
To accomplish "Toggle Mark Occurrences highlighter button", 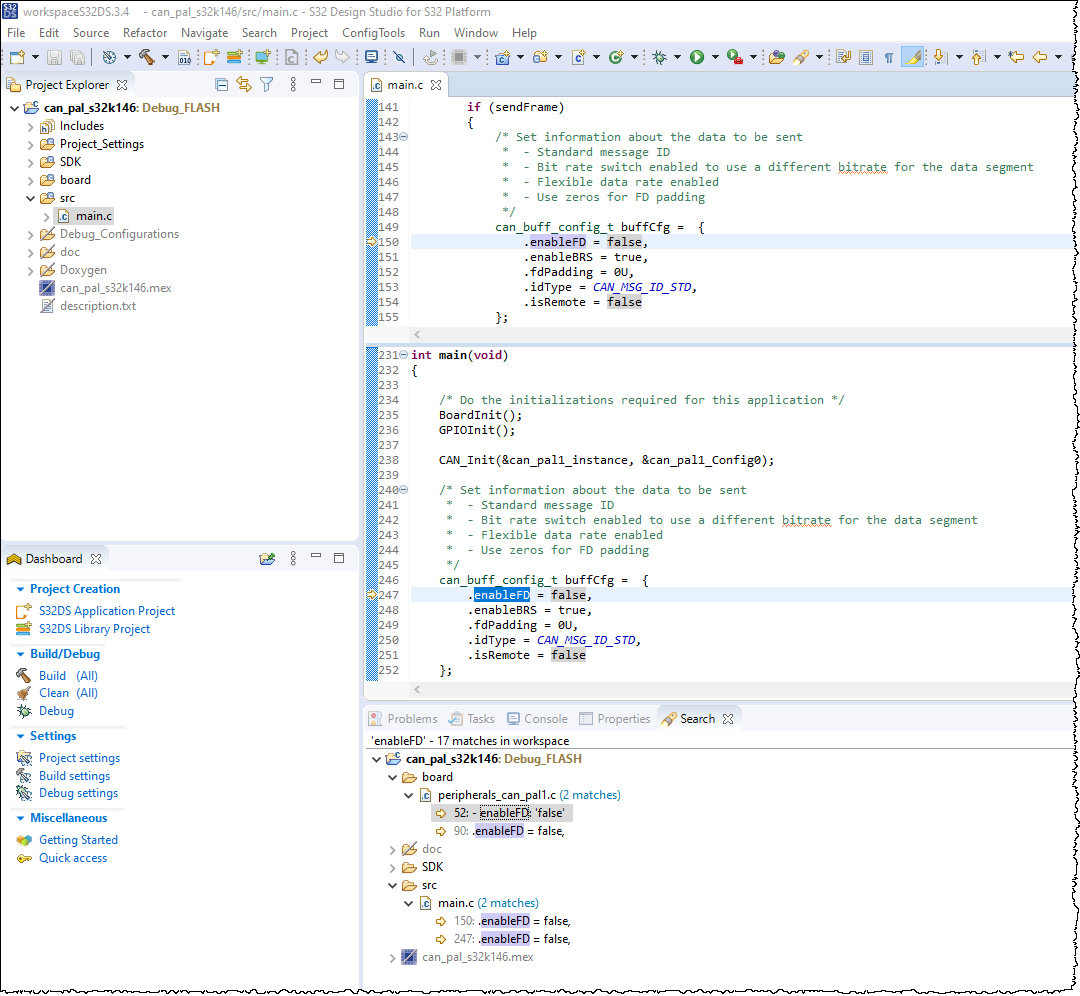I will point(912,57).
